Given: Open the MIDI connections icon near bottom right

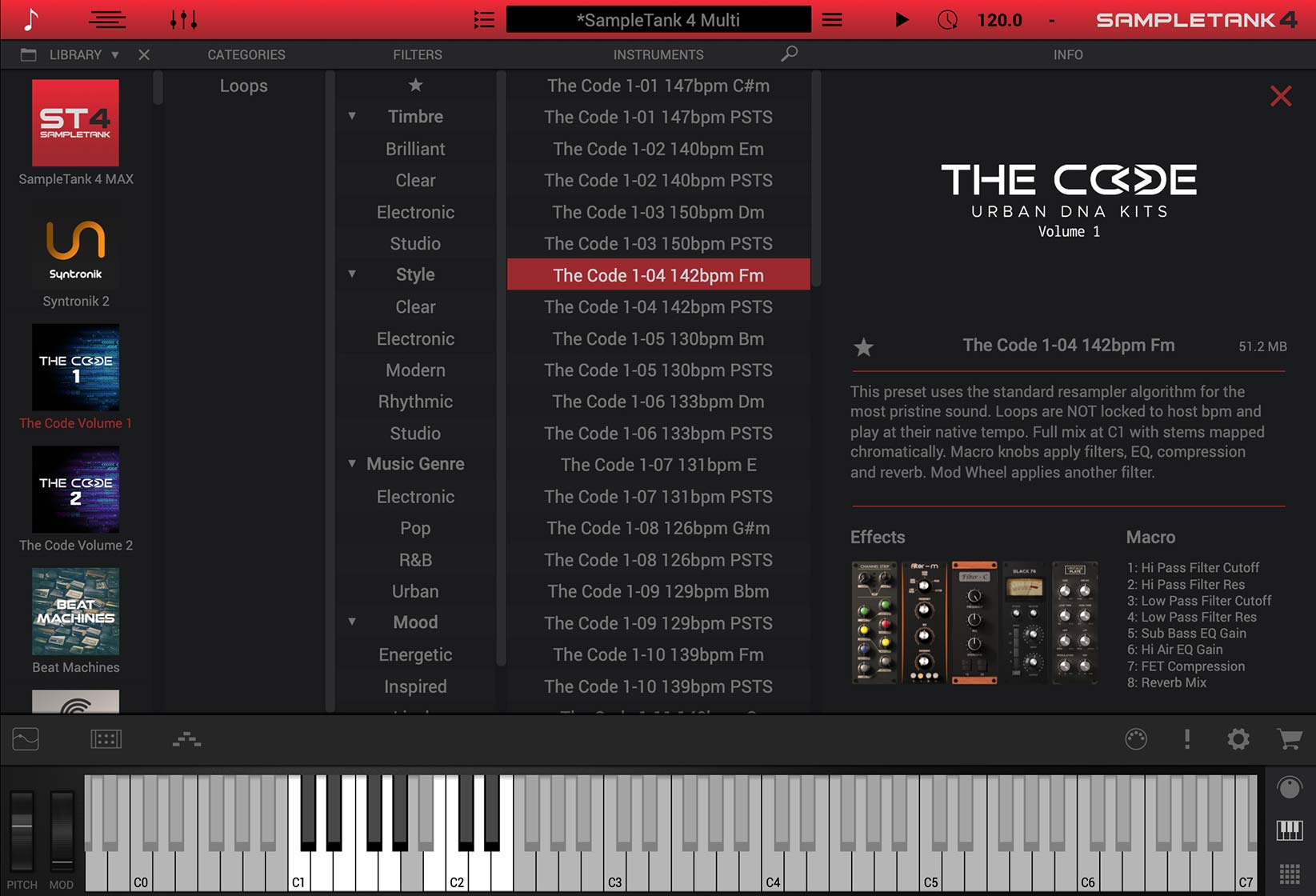Looking at the screenshot, I should (x=1136, y=740).
